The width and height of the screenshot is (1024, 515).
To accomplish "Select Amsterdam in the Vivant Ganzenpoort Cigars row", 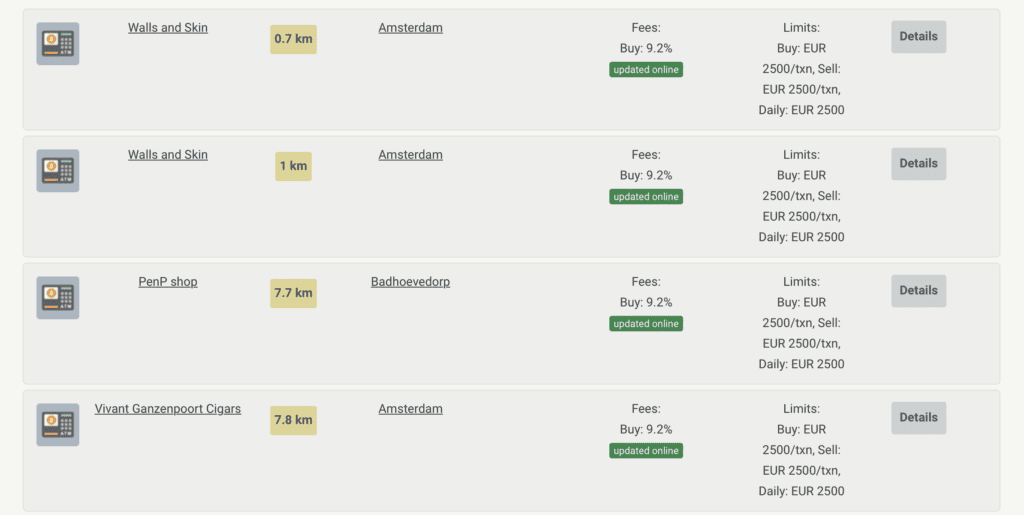I will [x=410, y=409].
